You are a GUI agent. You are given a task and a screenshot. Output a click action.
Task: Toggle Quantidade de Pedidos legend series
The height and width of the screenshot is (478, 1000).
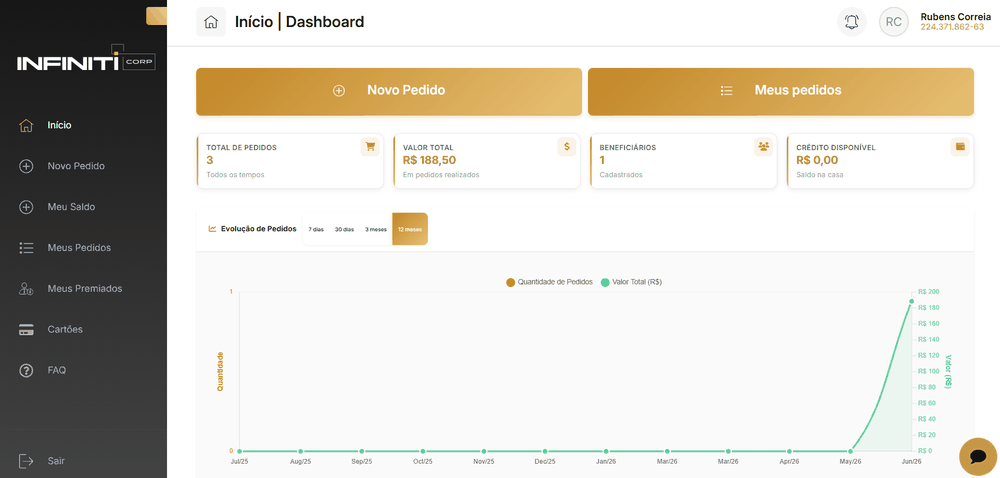(549, 282)
